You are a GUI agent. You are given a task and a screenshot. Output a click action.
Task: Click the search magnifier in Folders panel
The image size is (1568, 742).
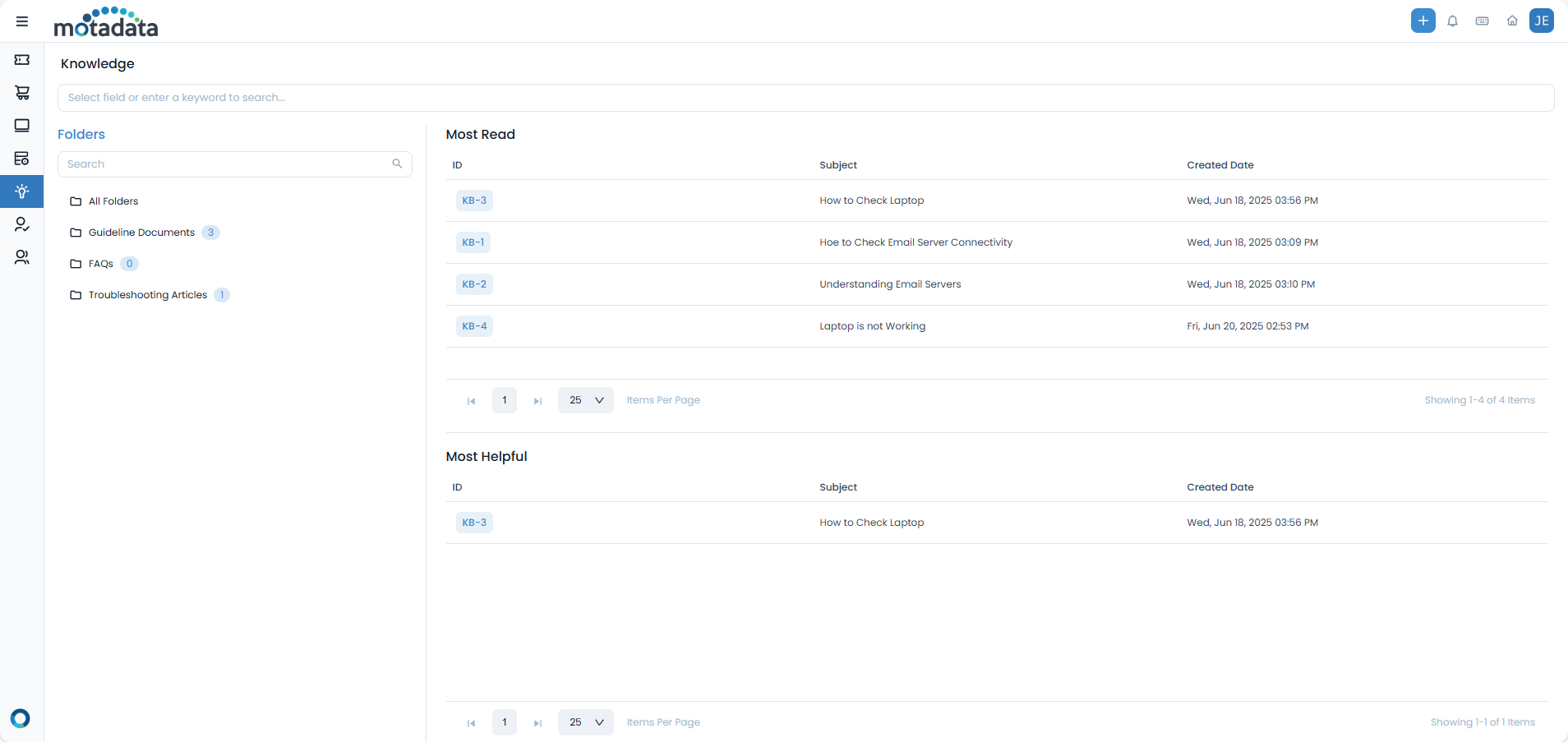pos(397,164)
